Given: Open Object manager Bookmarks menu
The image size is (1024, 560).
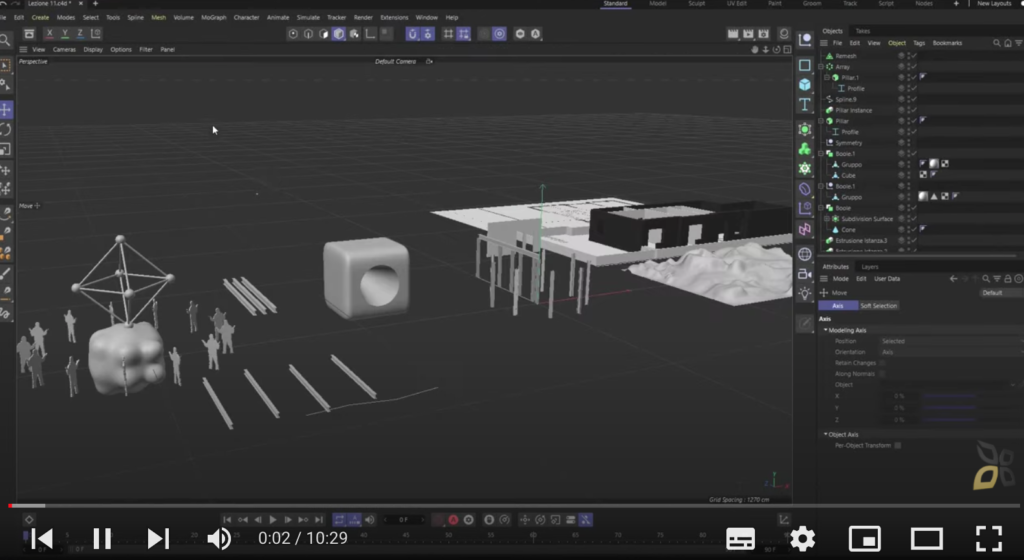Looking at the screenshot, I should coord(947,43).
